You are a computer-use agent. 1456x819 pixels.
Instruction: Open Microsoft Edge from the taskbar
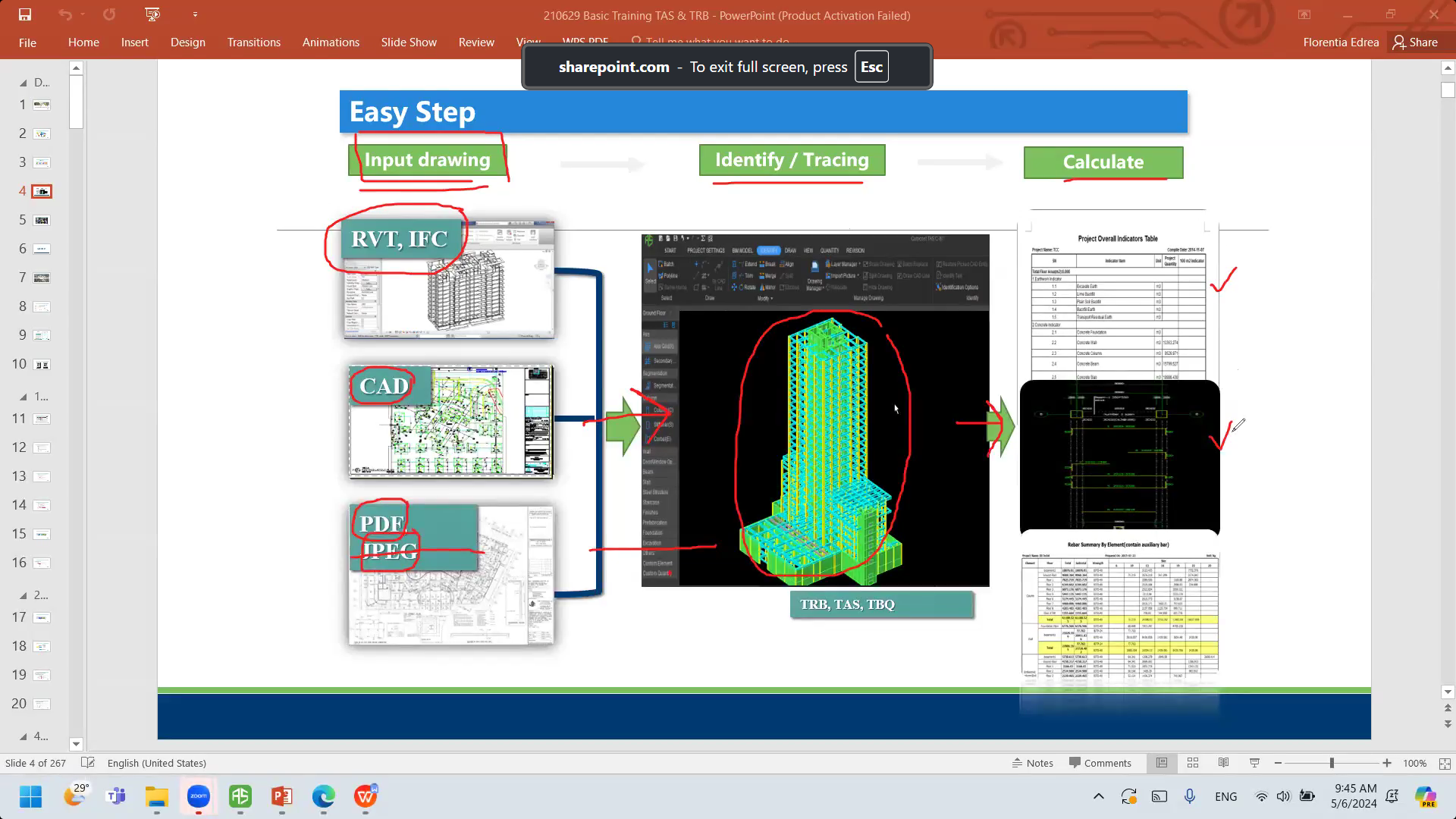tap(323, 796)
